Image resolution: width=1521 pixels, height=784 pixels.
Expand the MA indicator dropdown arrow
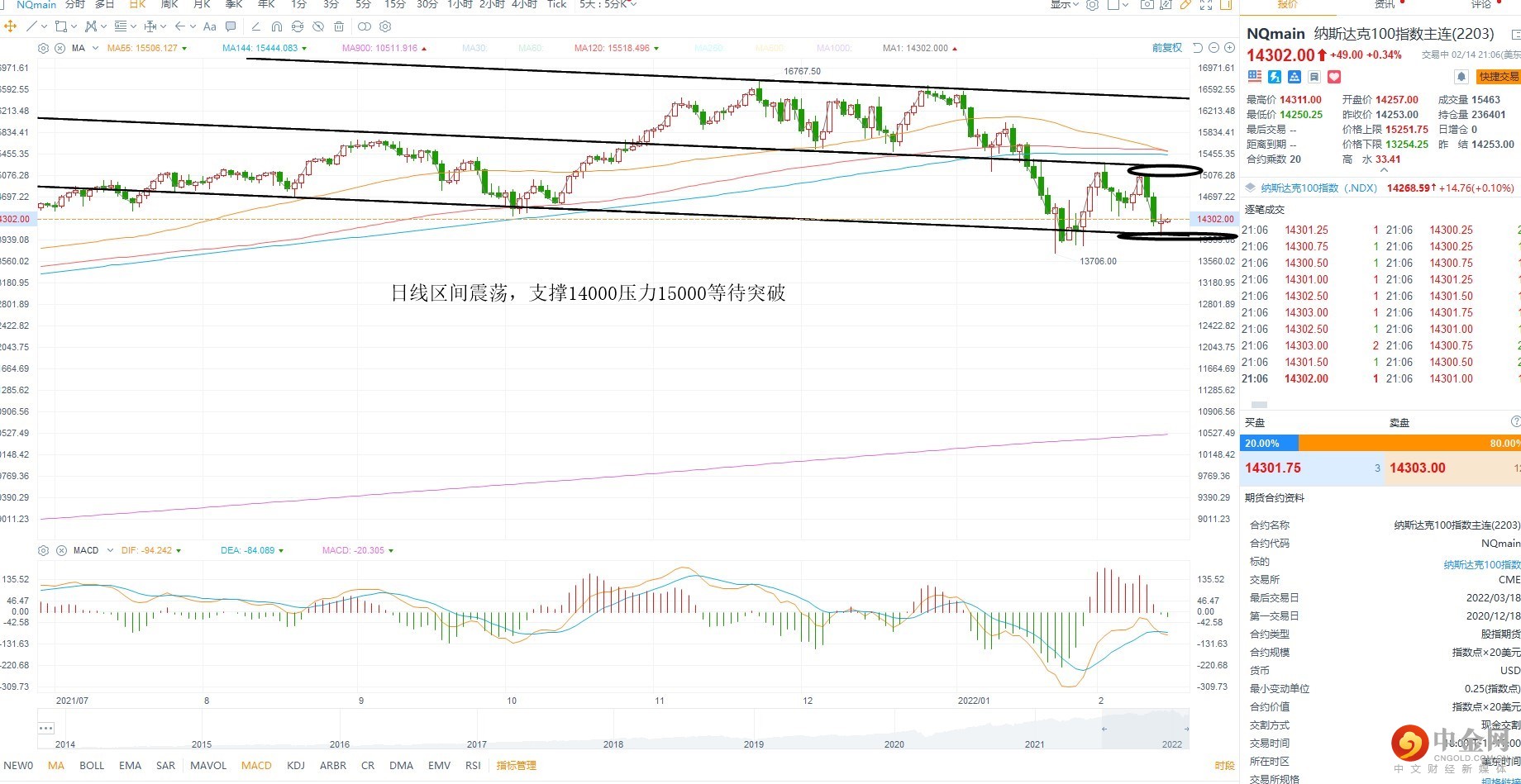click(x=95, y=48)
